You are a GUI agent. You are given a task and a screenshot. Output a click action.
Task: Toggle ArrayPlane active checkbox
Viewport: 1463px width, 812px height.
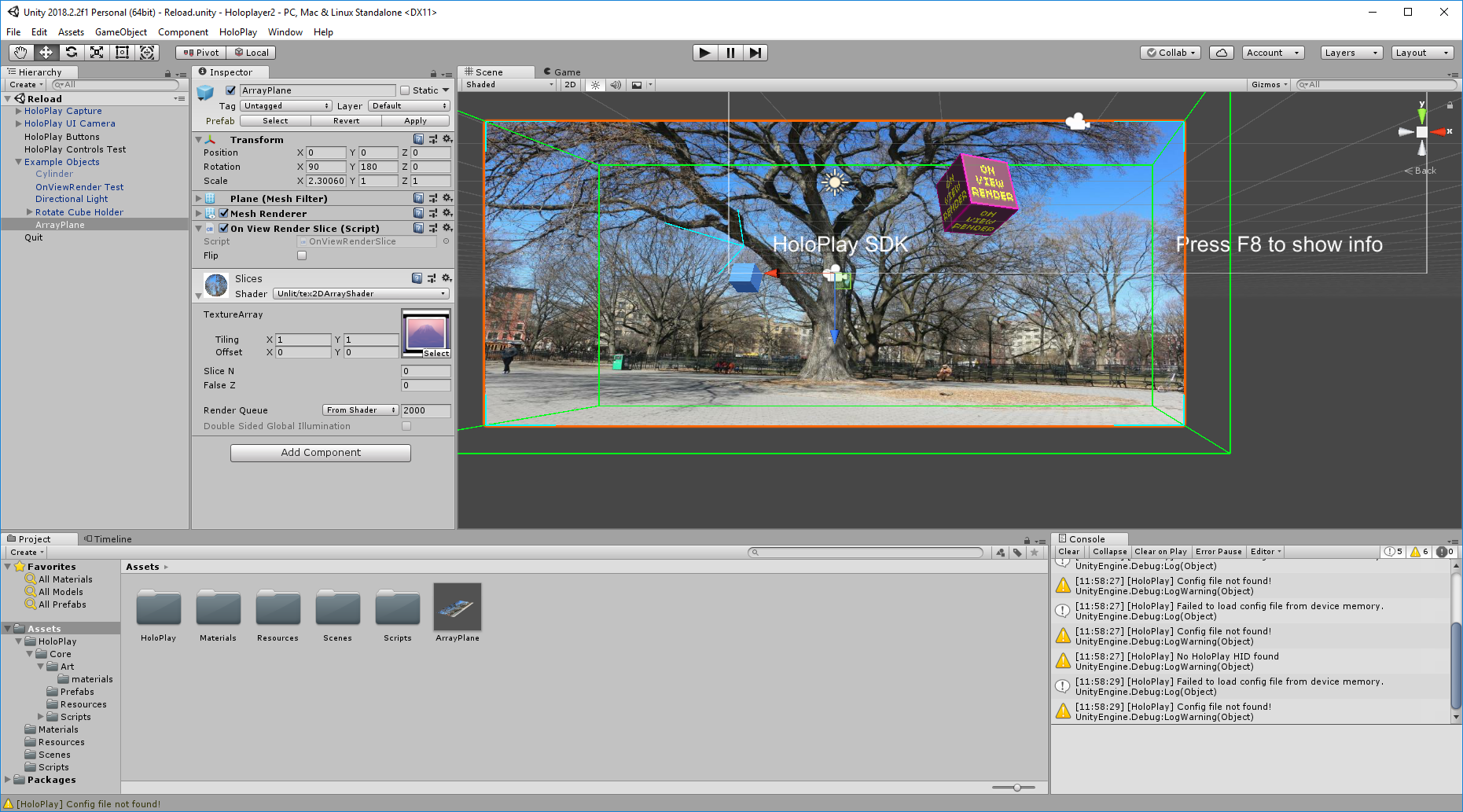pyautogui.click(x=230, y=90)
